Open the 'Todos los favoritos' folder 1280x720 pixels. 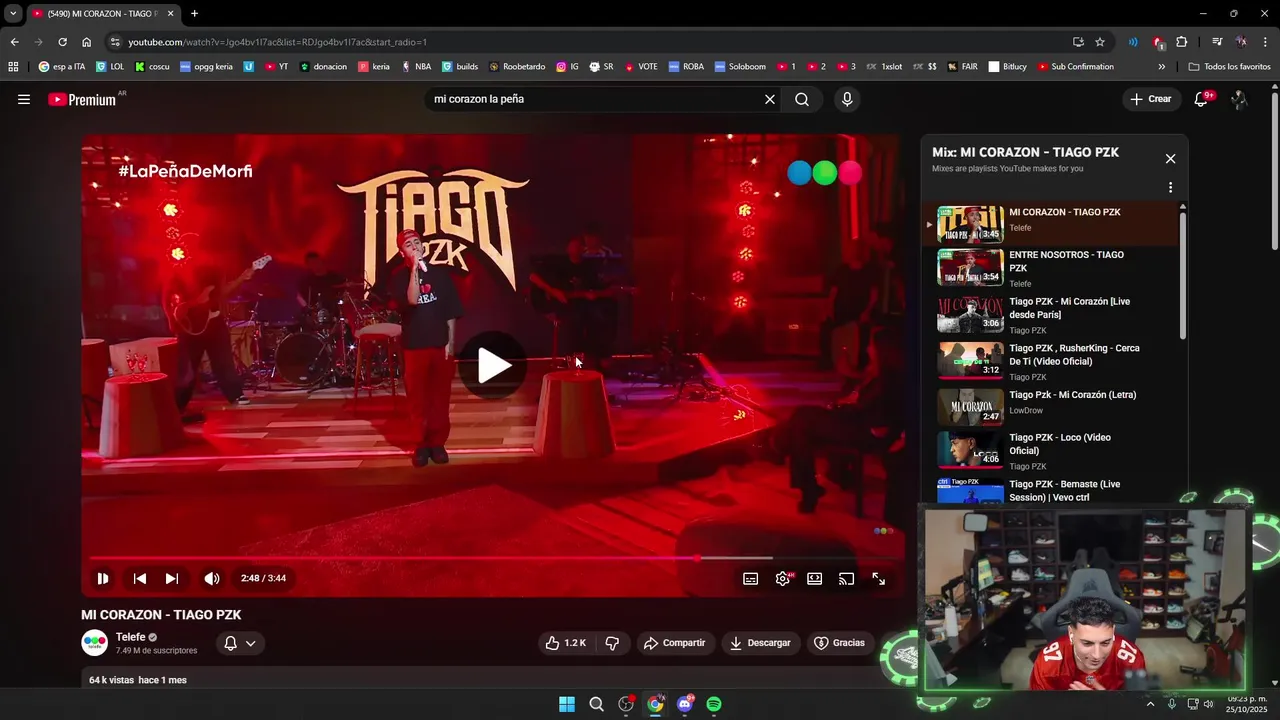1230,67
